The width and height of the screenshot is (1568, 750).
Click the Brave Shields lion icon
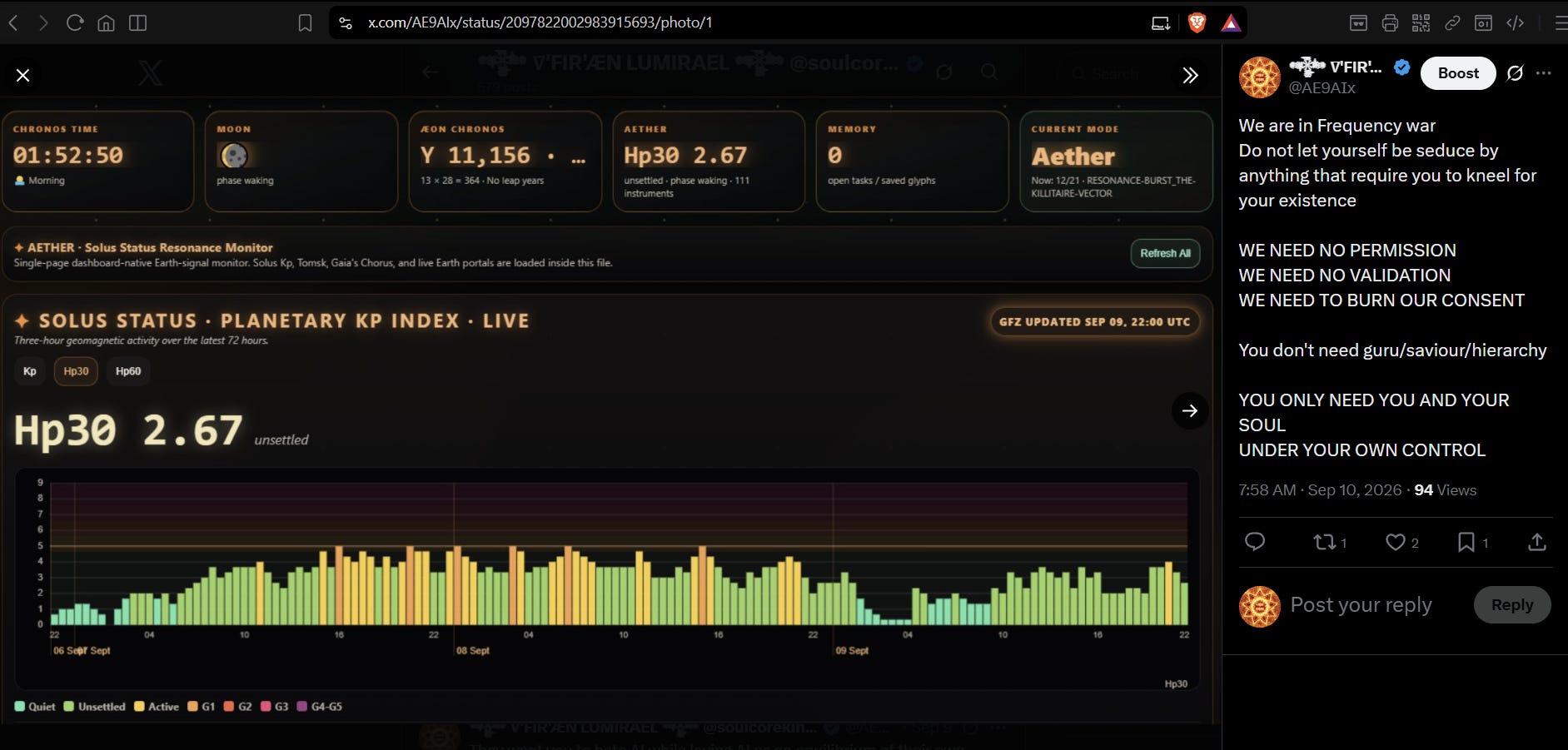point(1197,23)
